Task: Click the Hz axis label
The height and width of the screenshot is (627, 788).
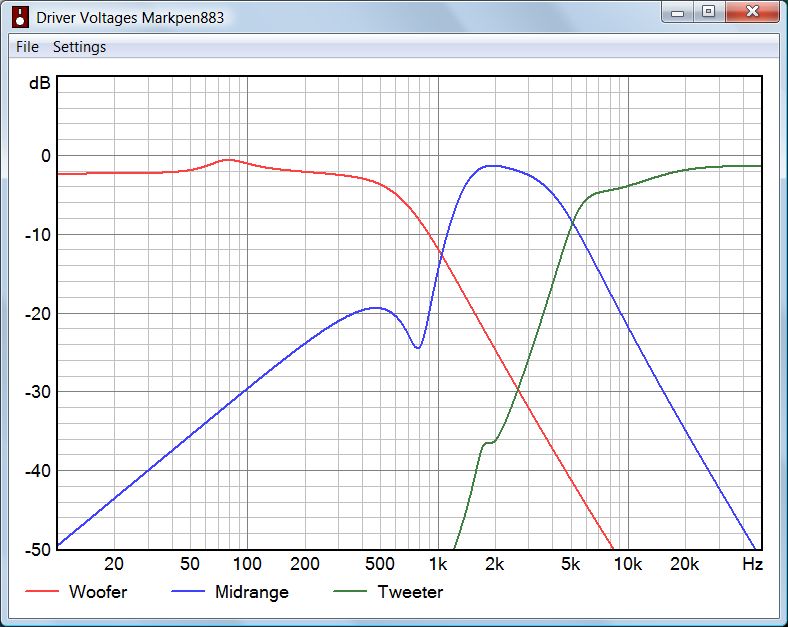Action: click(x=752, y=564)
